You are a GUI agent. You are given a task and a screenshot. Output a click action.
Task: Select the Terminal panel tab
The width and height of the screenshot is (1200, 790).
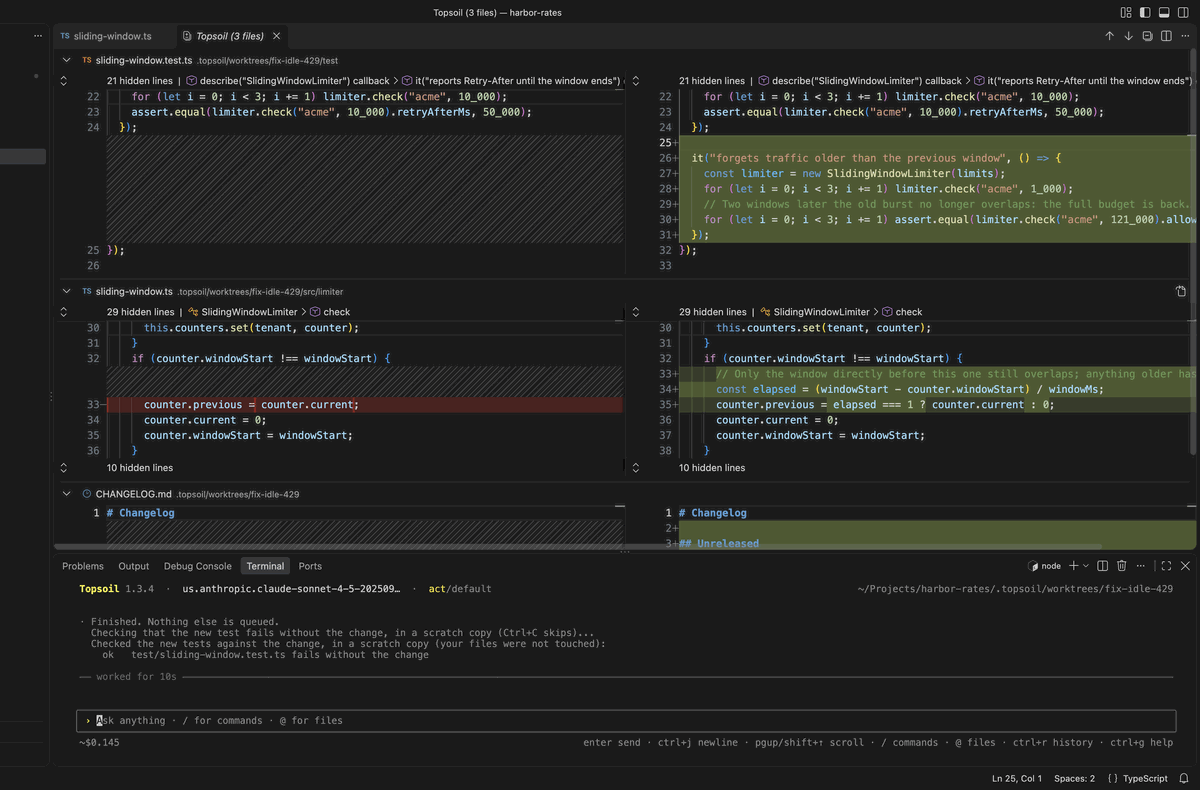click(265, 566)
